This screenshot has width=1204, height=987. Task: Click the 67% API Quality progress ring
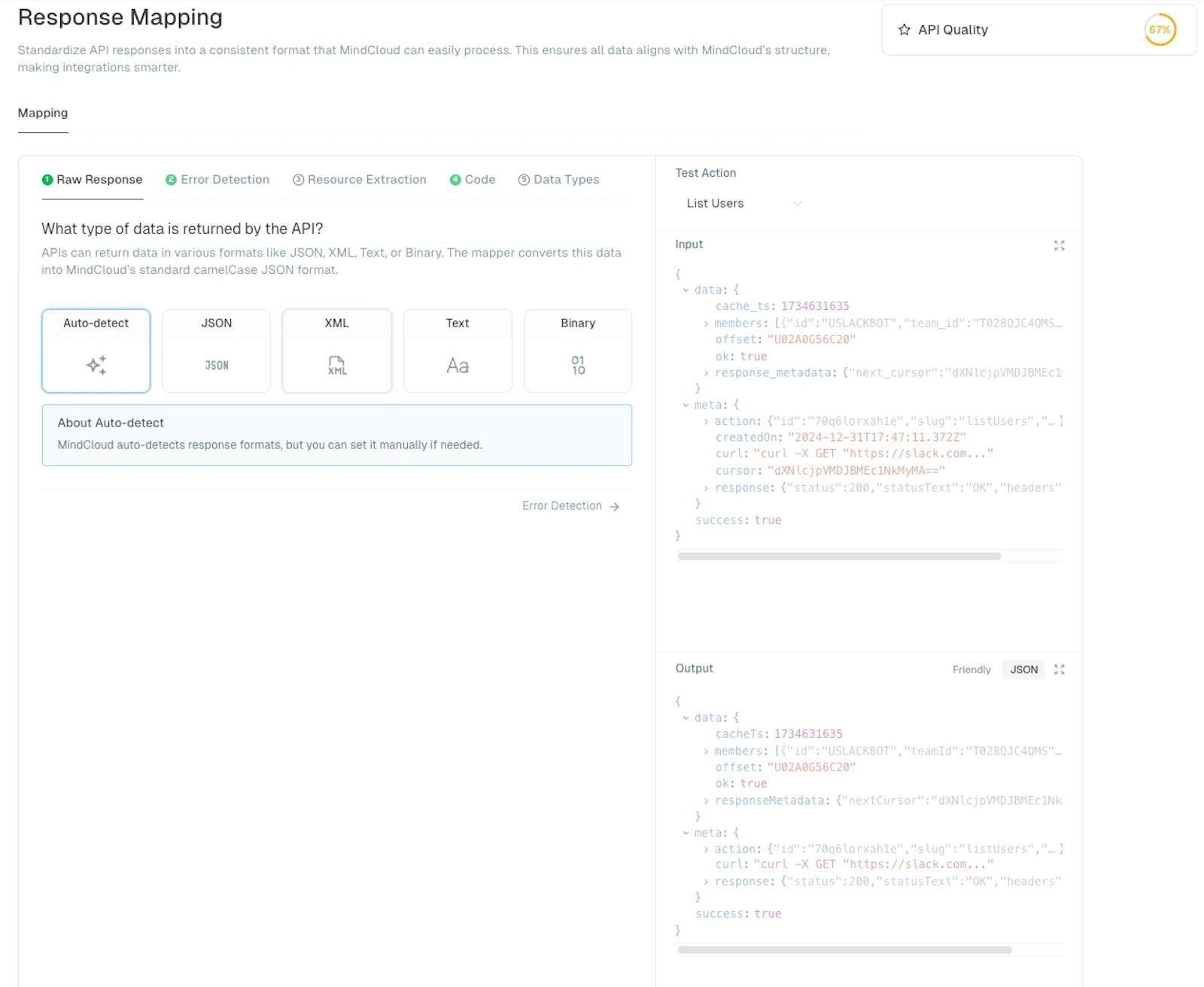point(1160,30)
